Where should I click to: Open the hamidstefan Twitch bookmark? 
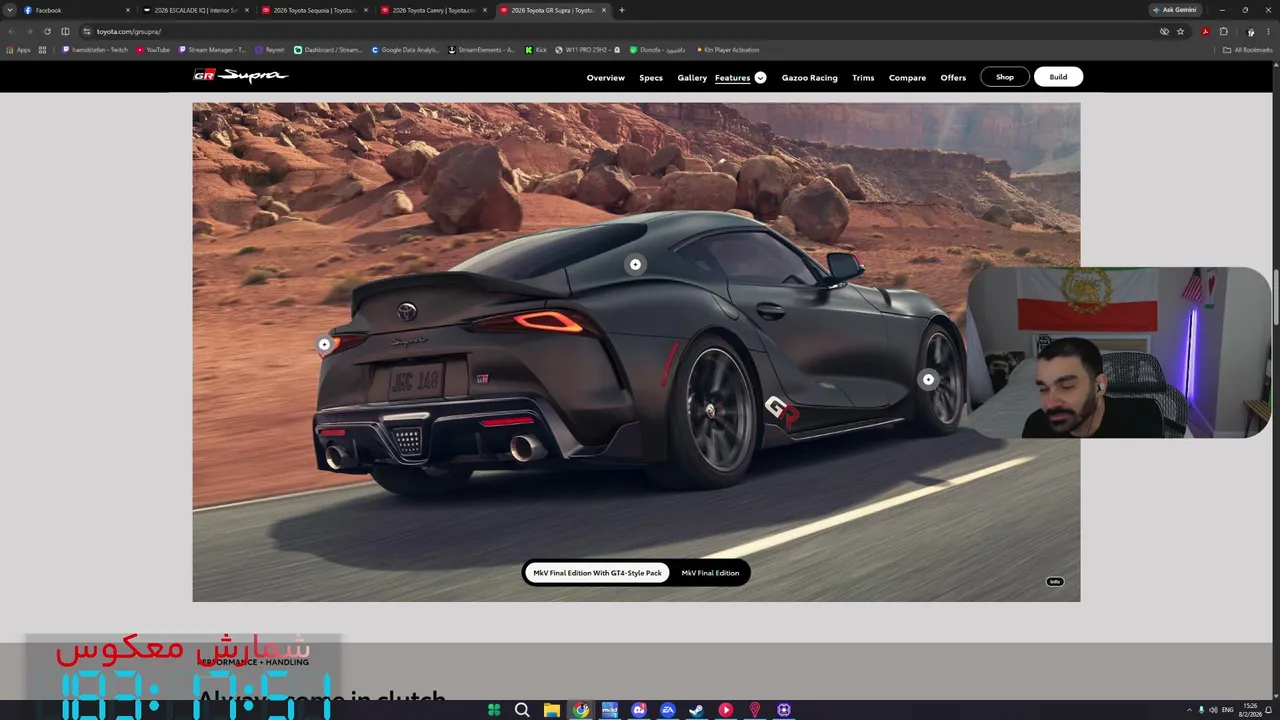(x=96, y=50)
